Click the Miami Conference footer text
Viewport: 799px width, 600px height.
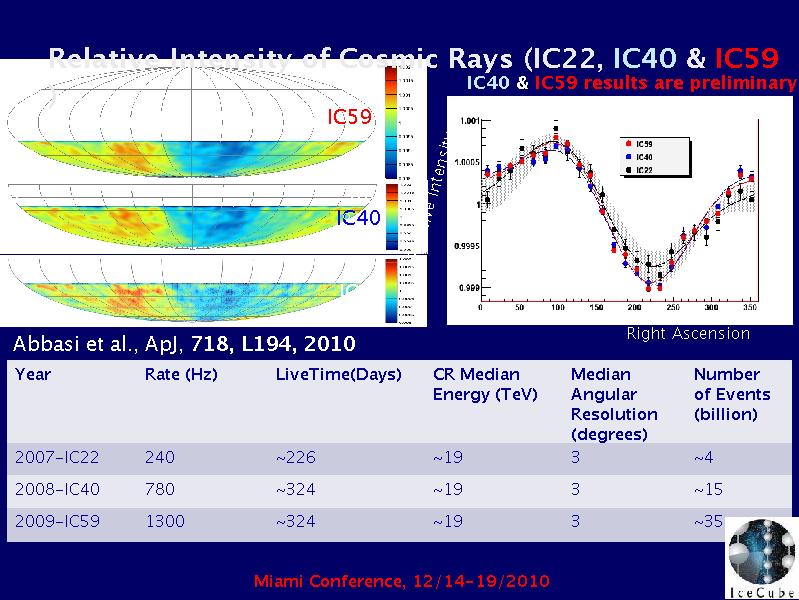pos(400,581)
